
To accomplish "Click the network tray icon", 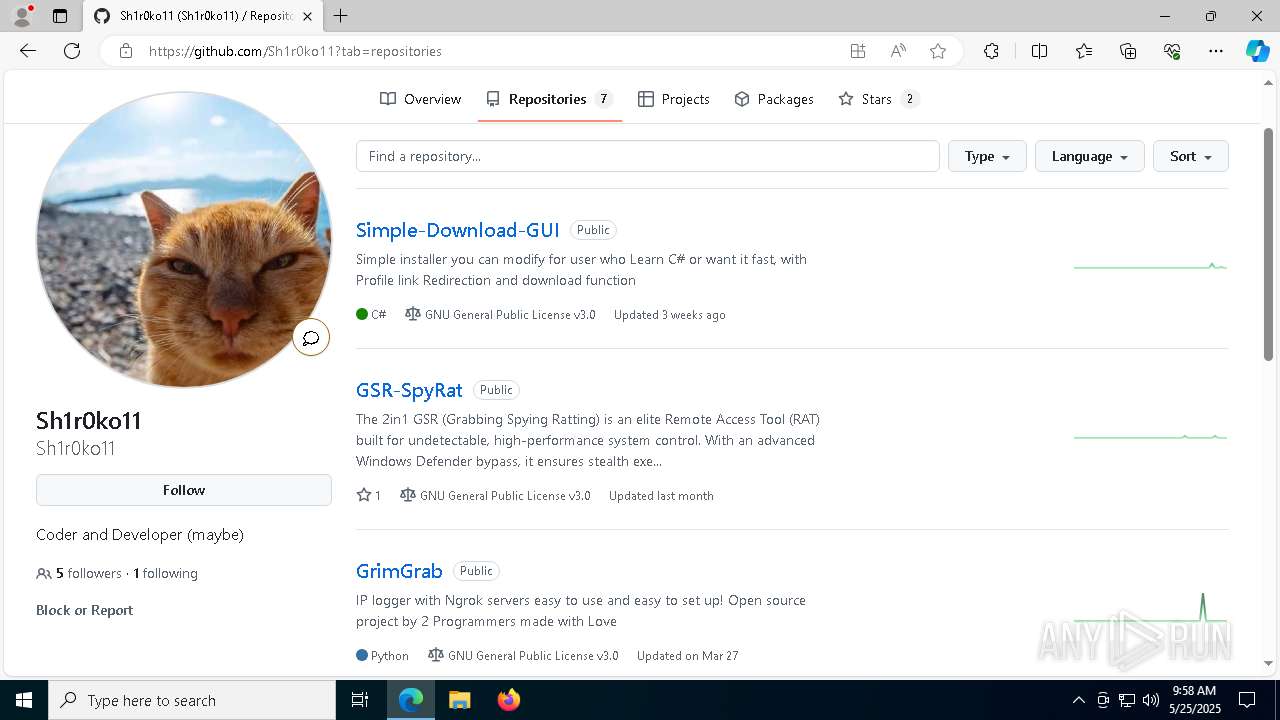I will click(x=1127, y=700).
